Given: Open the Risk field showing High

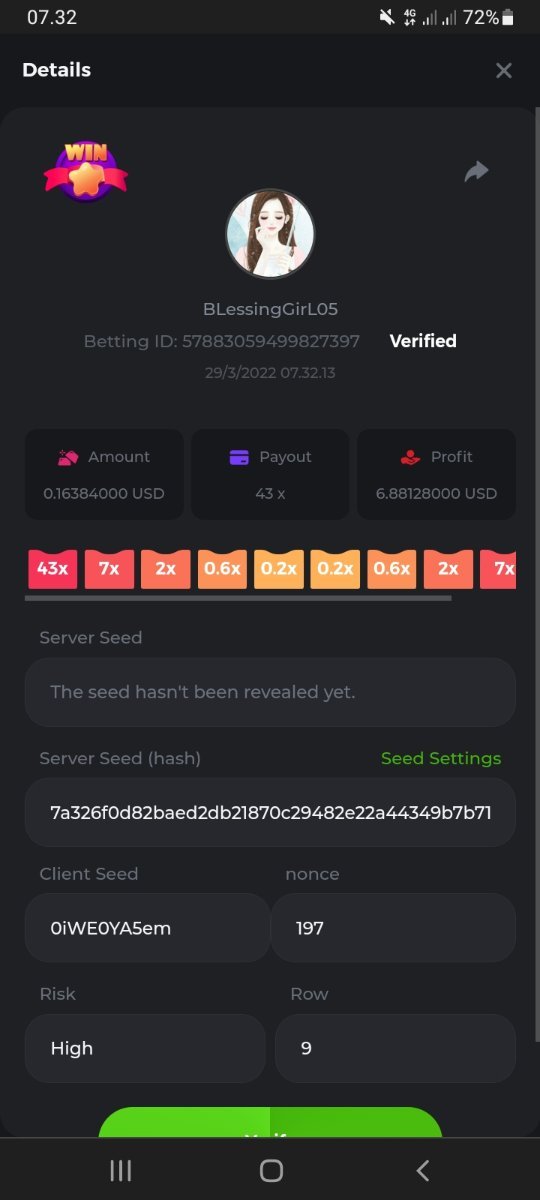Looking at the screenshot, I should [145, 1048].
